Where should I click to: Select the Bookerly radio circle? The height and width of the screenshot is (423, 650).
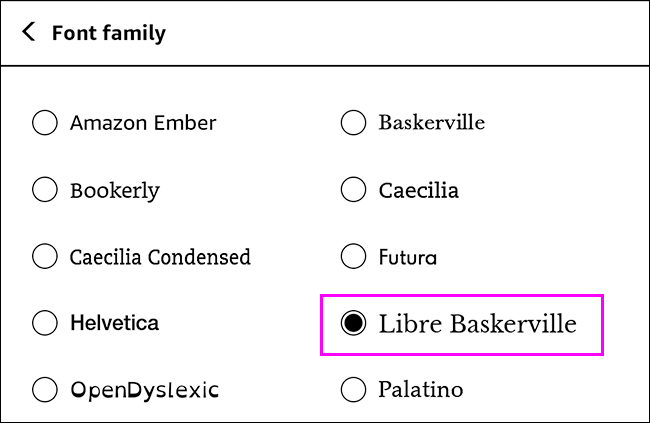[45, 190]
